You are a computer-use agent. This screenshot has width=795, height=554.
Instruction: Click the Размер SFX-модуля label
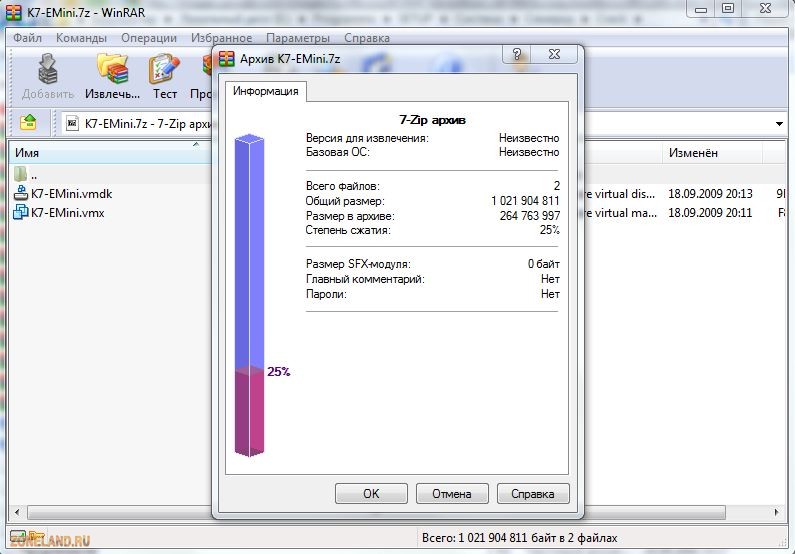click(358, 264)
